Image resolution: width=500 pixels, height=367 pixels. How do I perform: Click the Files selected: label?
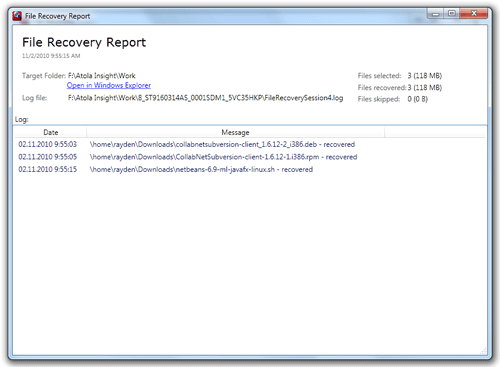coord(379,76)
